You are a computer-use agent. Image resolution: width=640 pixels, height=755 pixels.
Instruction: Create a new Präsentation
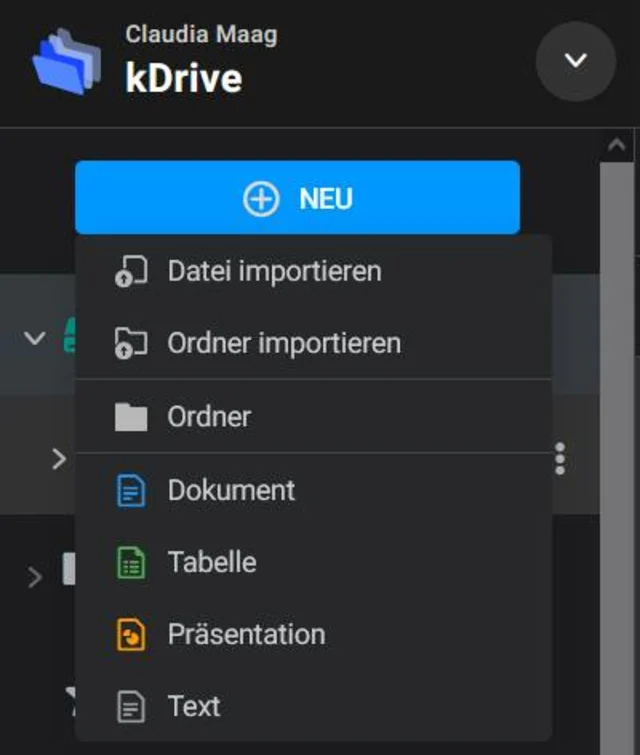click(x=313, y=634)
